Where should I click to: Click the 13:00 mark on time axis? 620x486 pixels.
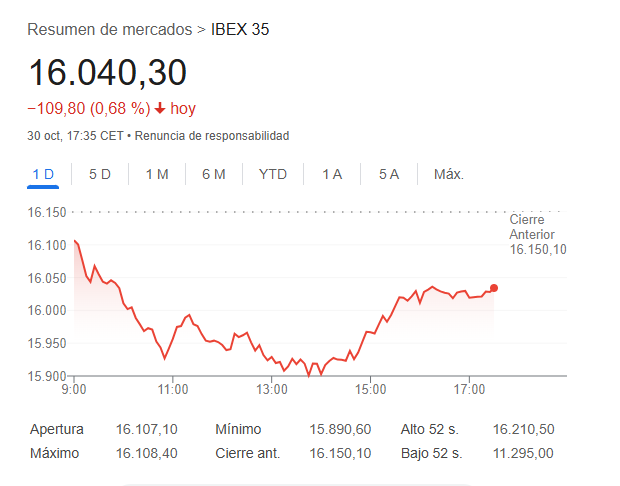(272, 387)
